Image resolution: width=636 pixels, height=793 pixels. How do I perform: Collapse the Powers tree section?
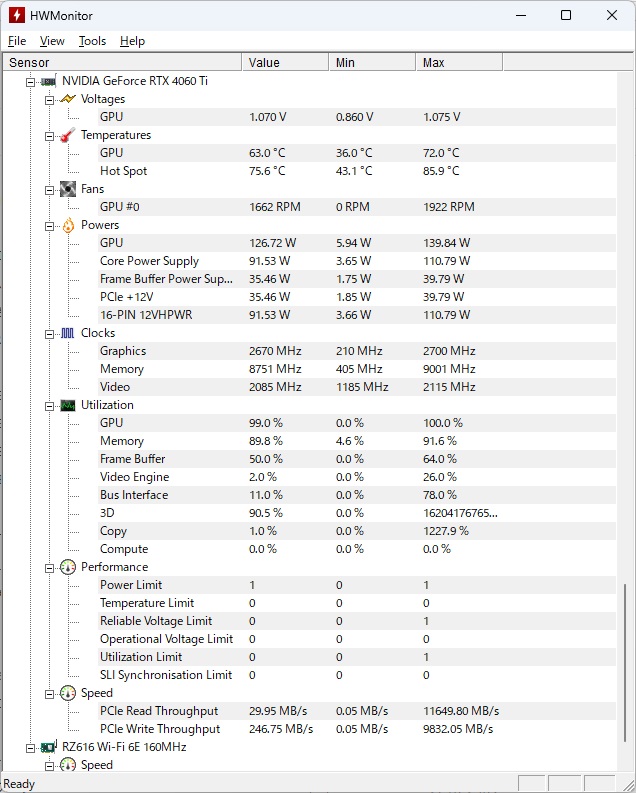tap(49, 225)
